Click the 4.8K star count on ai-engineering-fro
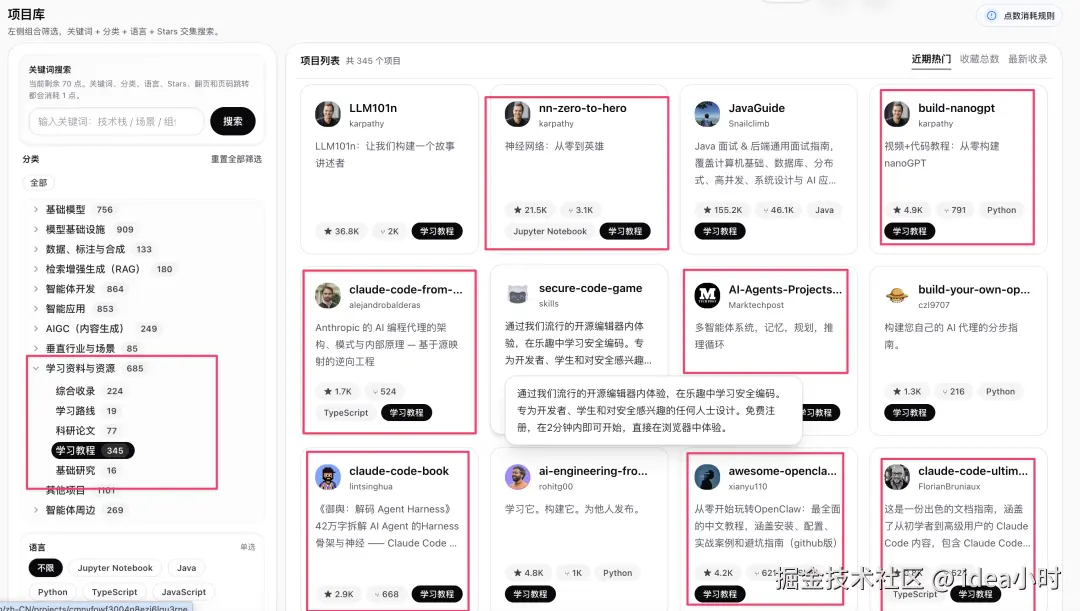This screenshot has height=611, width=1080. 528,572
